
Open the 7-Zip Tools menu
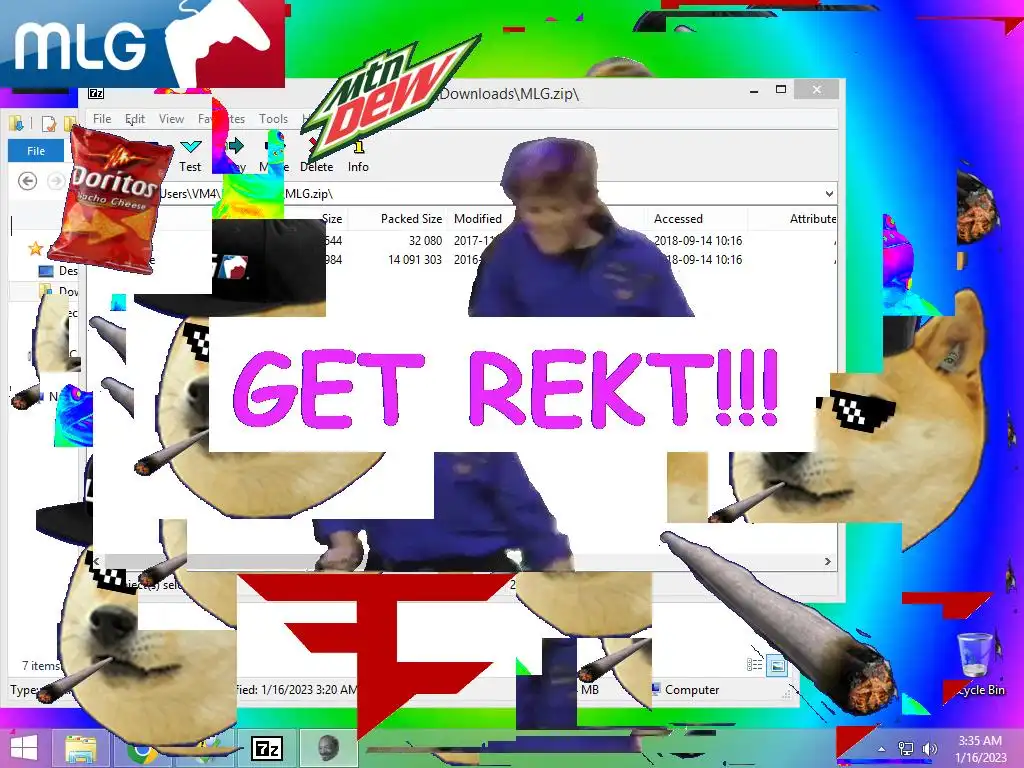[273, 119]
